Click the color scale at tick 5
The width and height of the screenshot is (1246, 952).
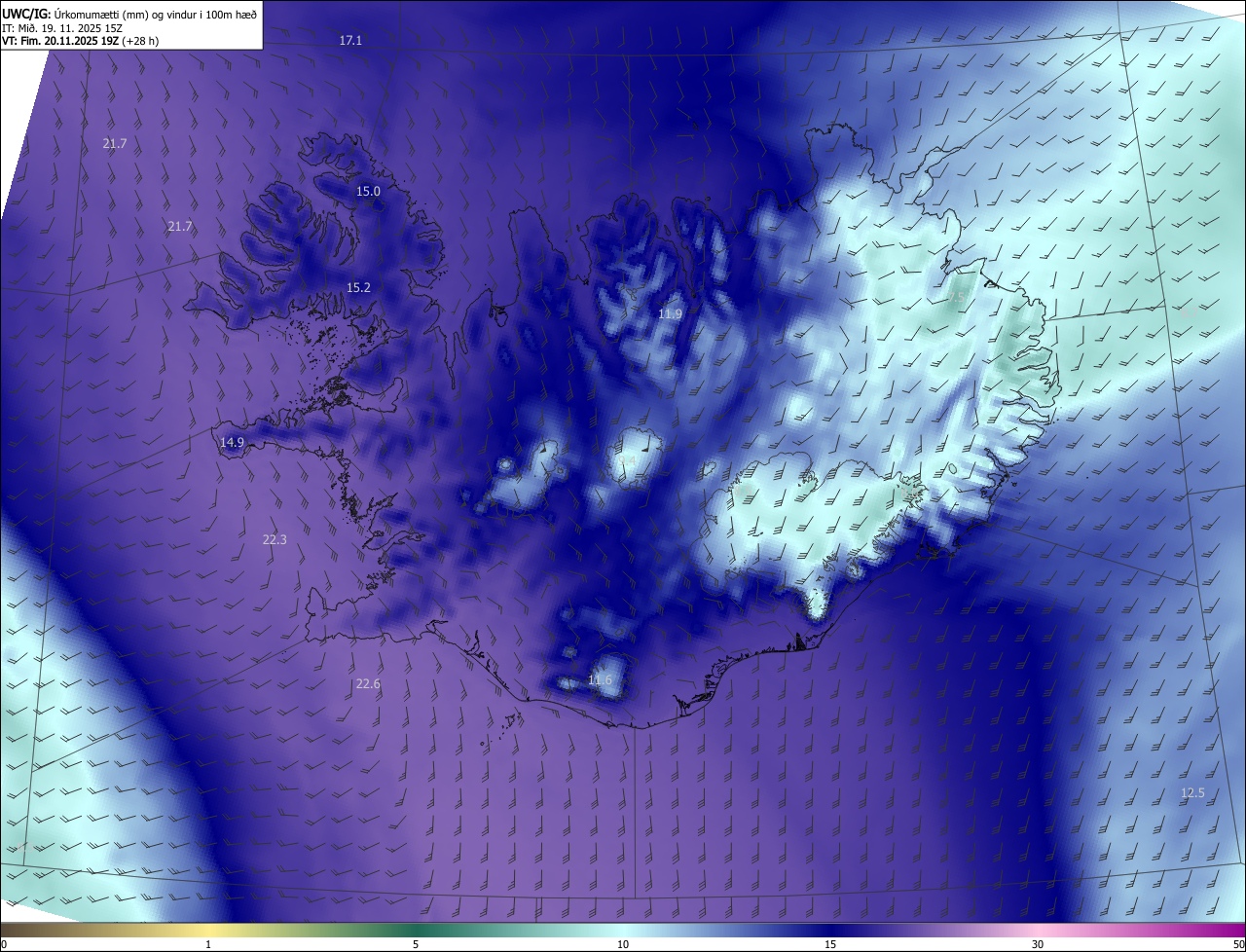(x=416, y=944)
